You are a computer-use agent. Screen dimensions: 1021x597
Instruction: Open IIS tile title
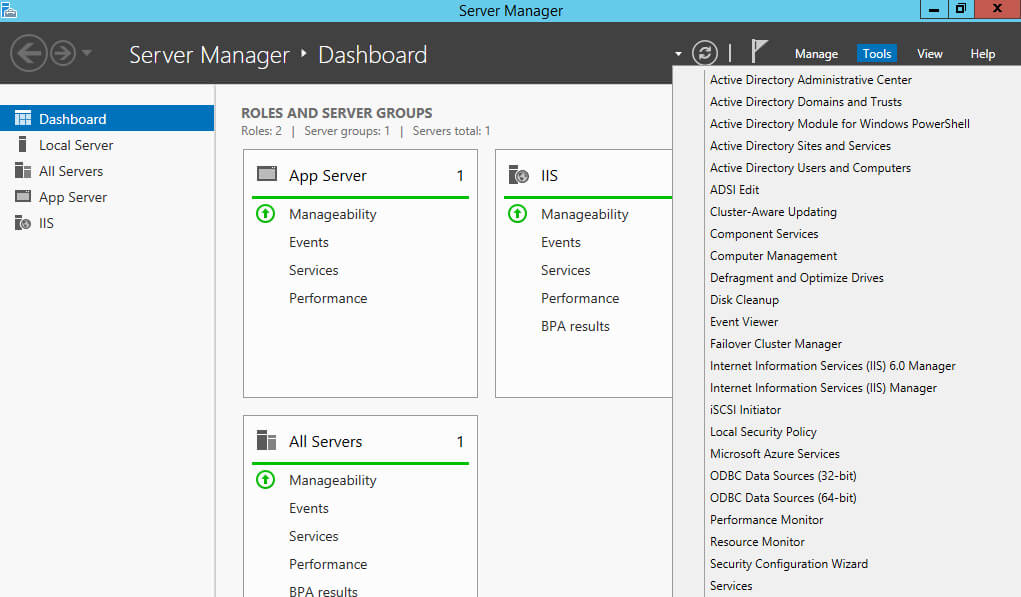549,175
